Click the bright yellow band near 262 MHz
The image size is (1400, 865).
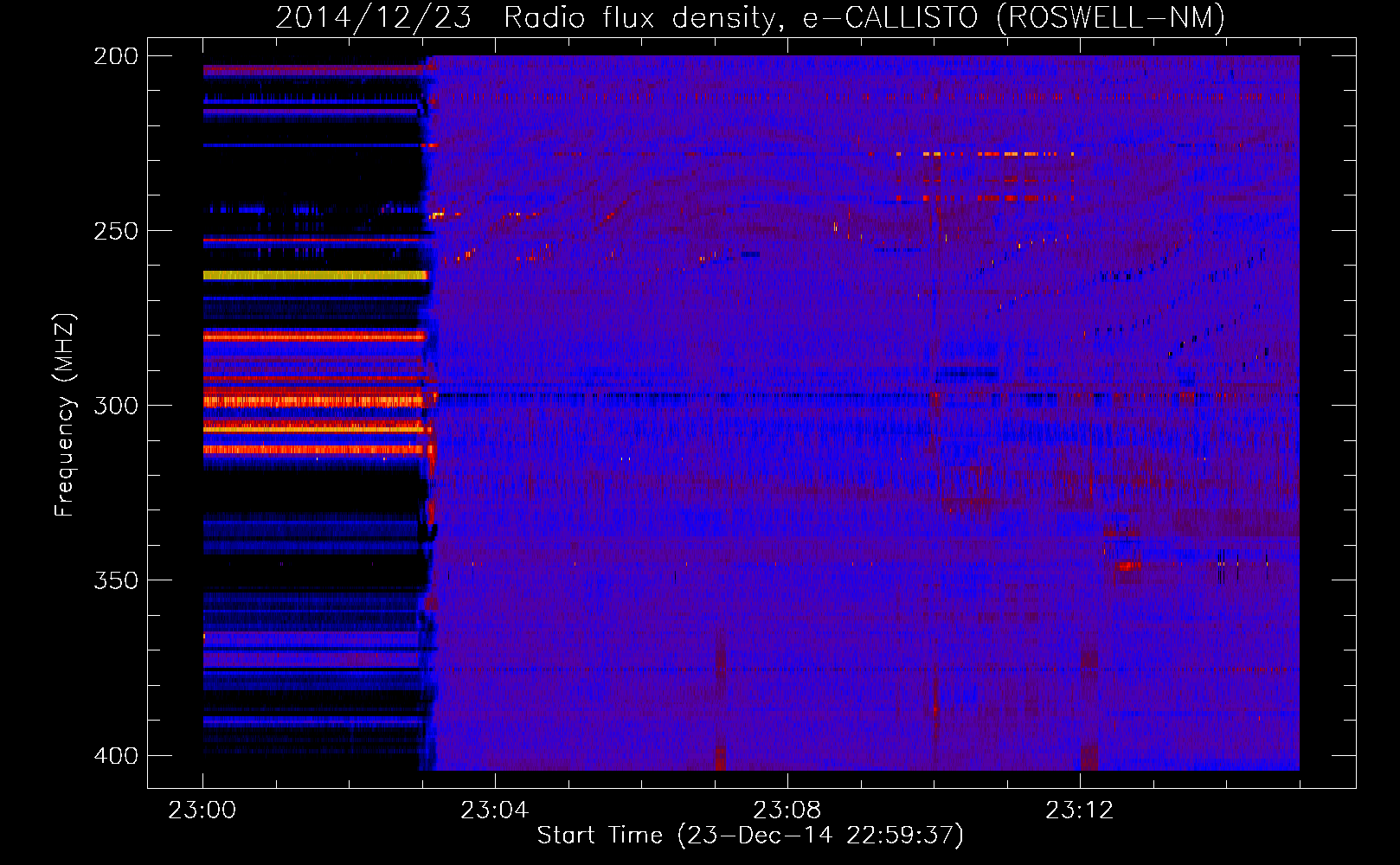coord(315,275)
